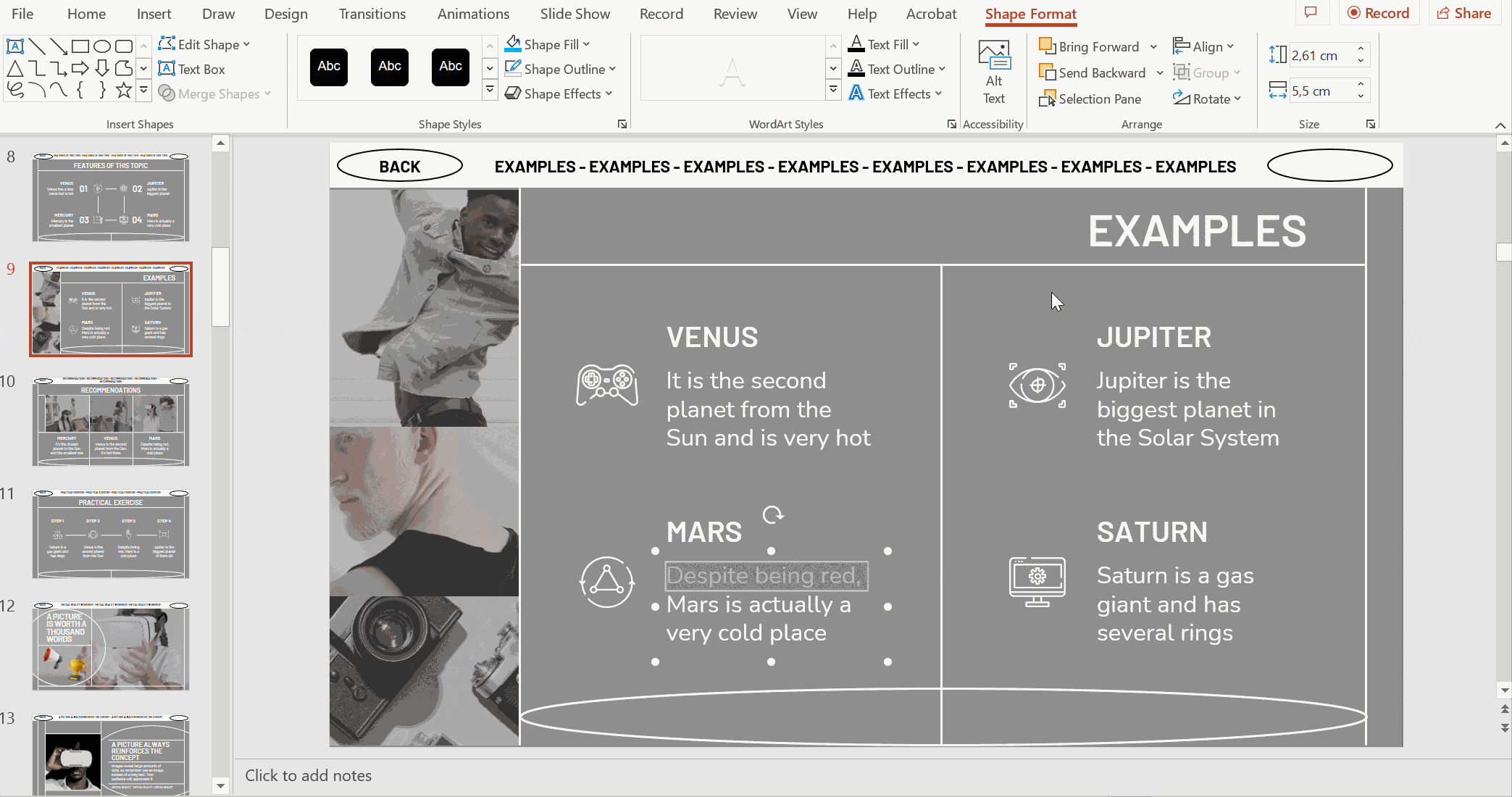Open the Acrobat tab
Viewport: 1512px width, 797px height.
click(931, 14)
